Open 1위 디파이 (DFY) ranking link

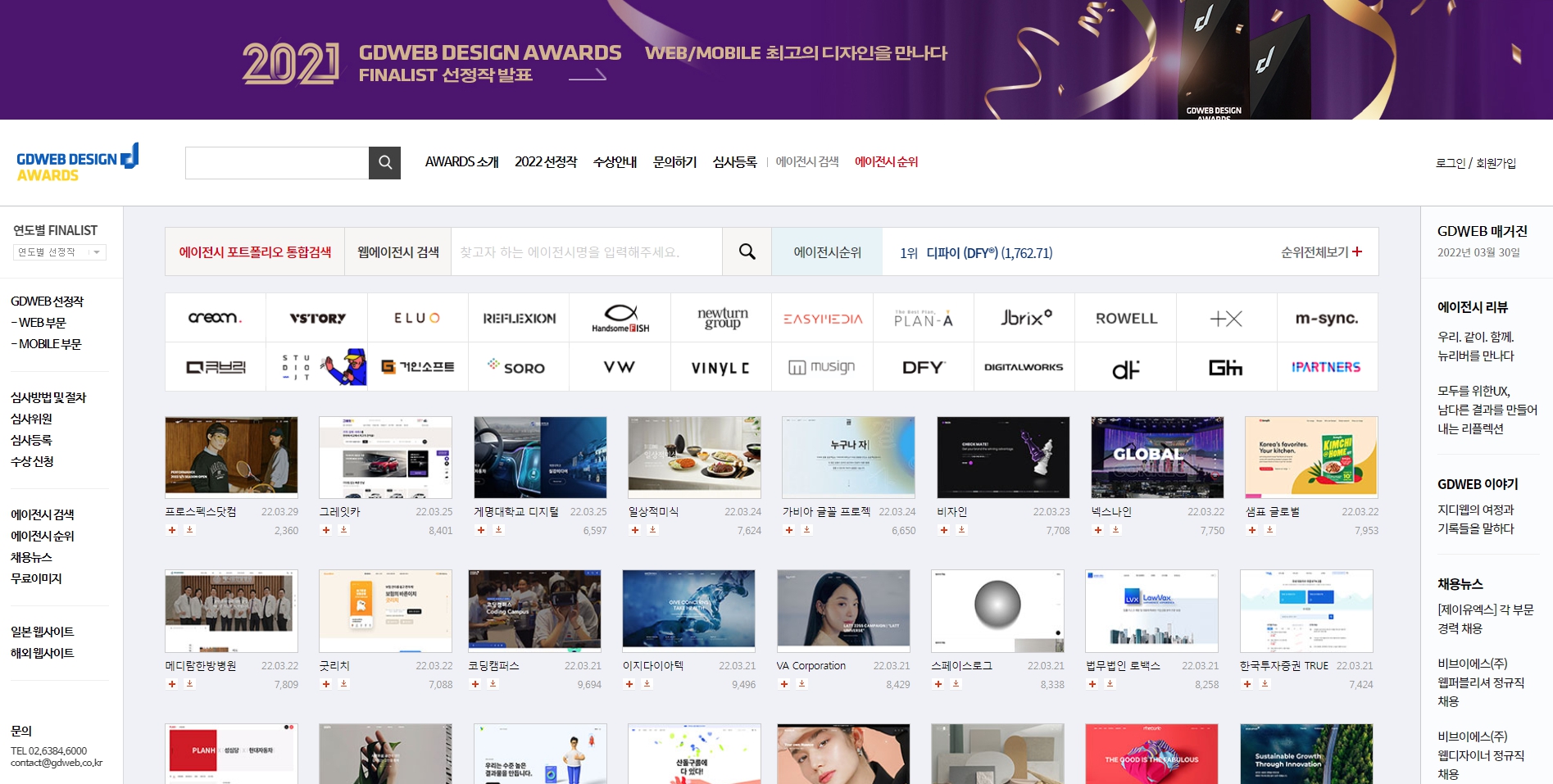click(976, 253)
